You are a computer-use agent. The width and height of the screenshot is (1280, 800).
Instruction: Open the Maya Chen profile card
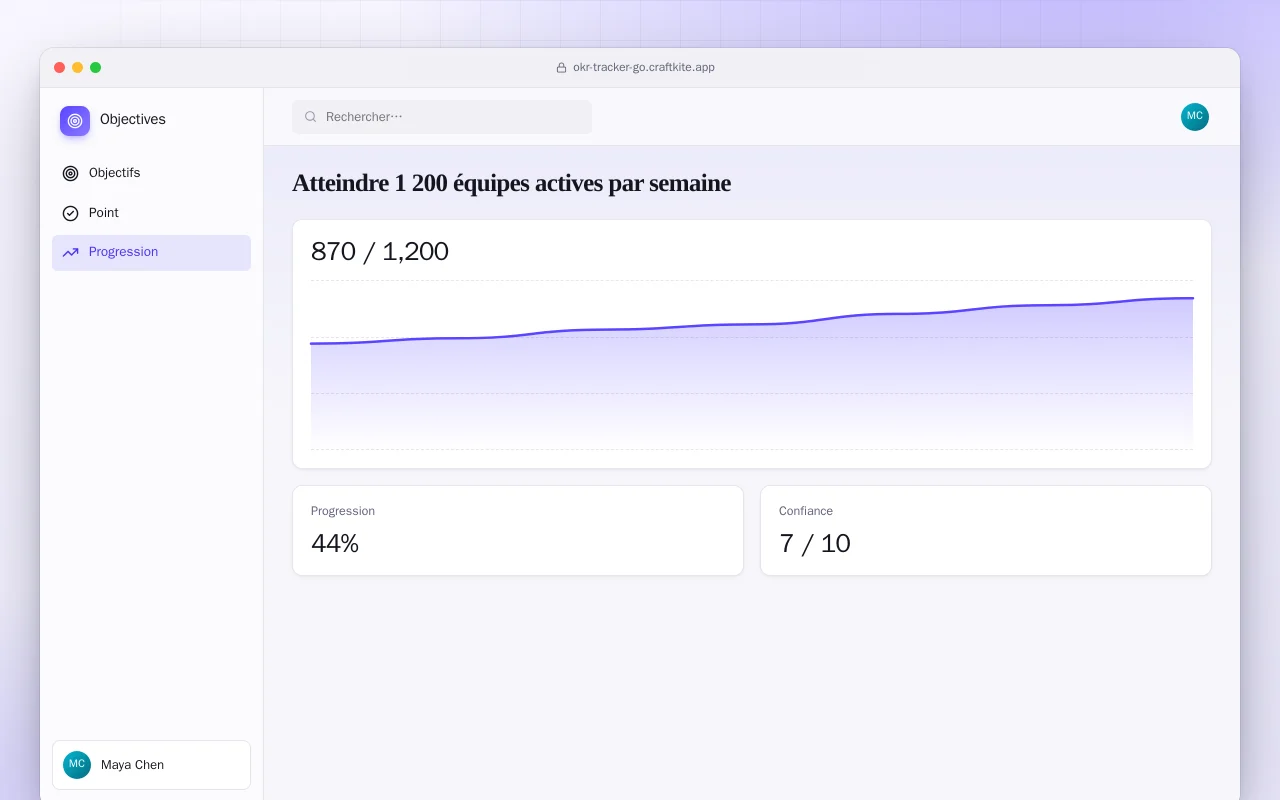pyautogui.click(x=151, y=765)
